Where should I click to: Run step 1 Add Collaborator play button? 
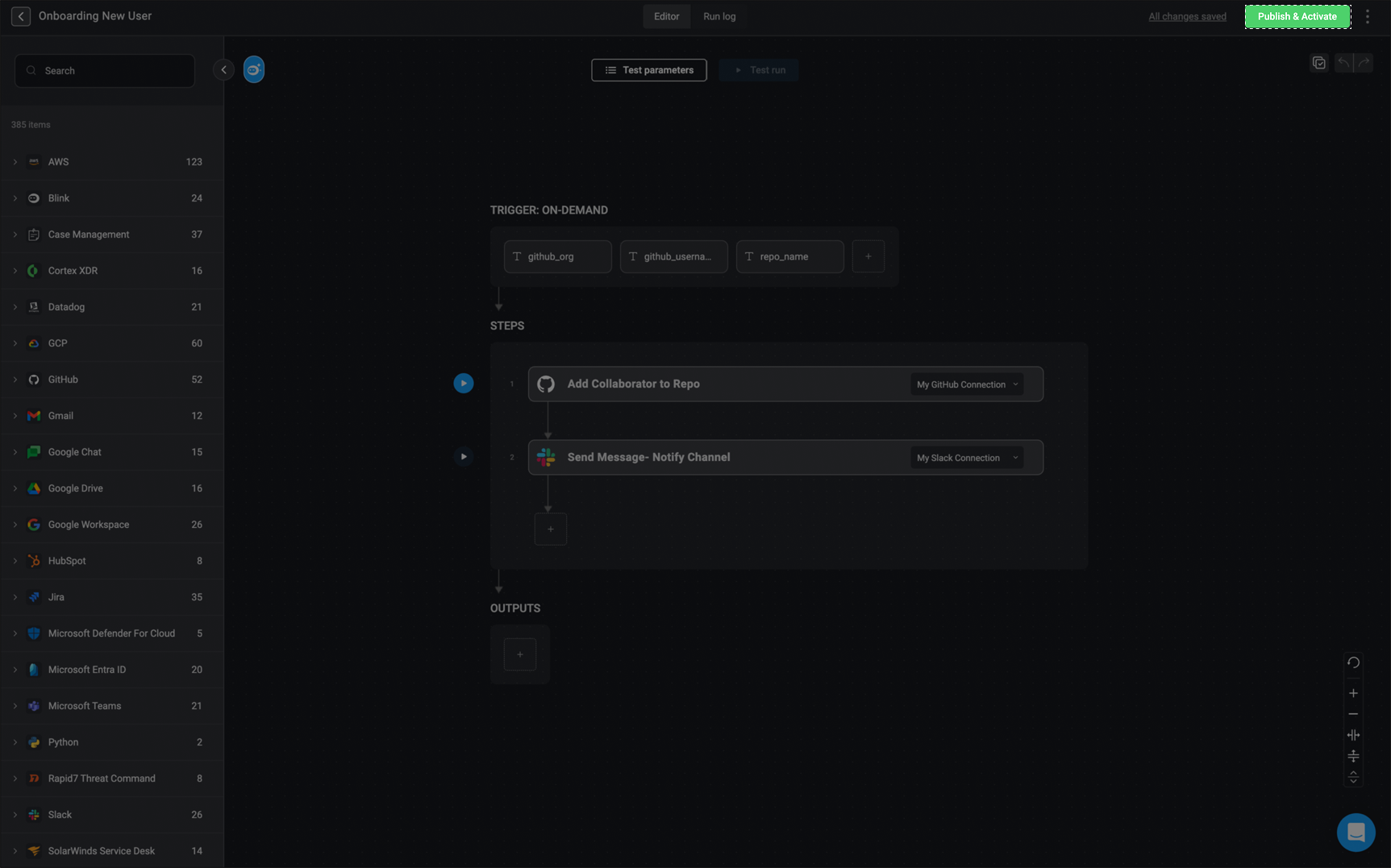pos(464,384)
